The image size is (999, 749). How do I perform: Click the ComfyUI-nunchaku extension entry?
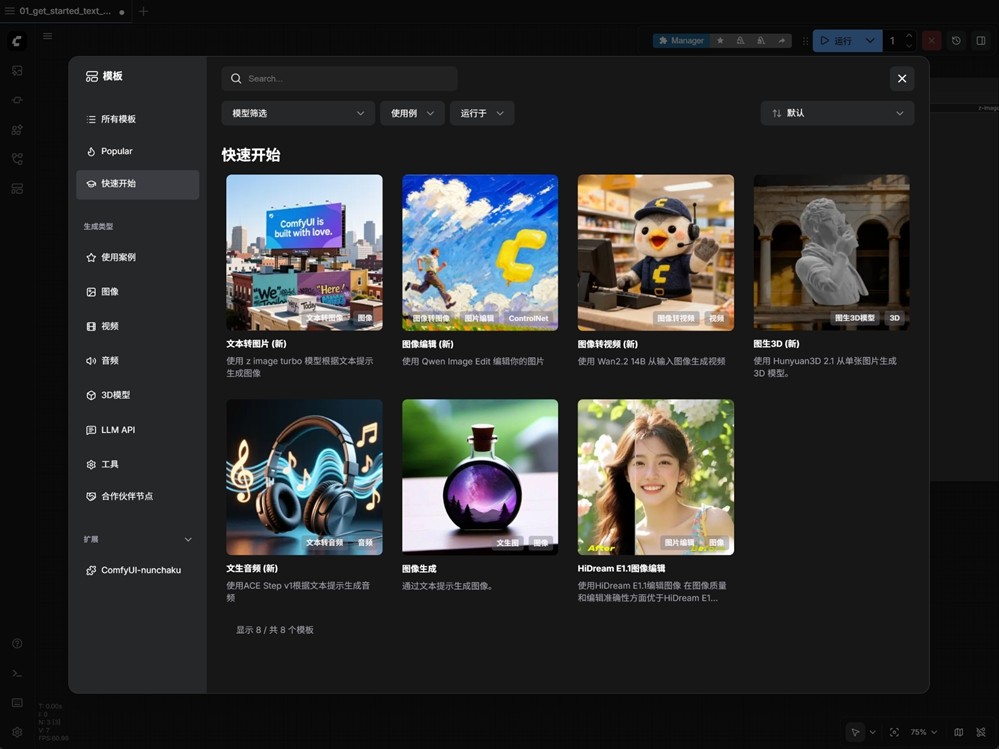pos(140,570)
